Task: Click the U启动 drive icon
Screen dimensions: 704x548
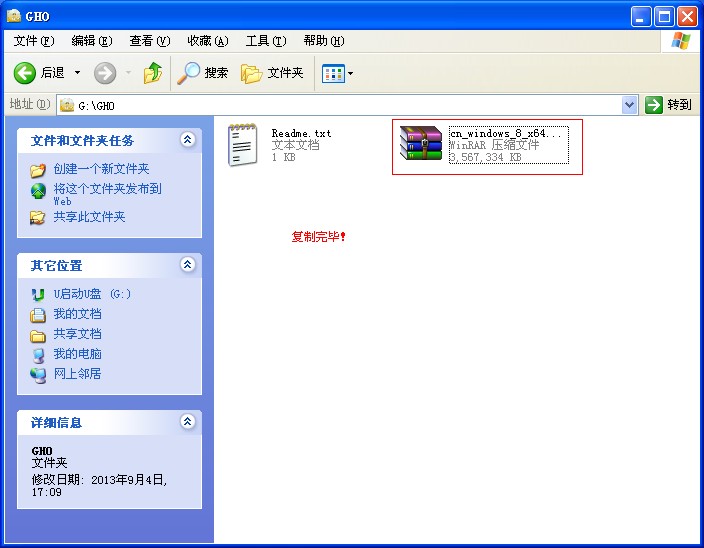Action: (x=38, y=294)
